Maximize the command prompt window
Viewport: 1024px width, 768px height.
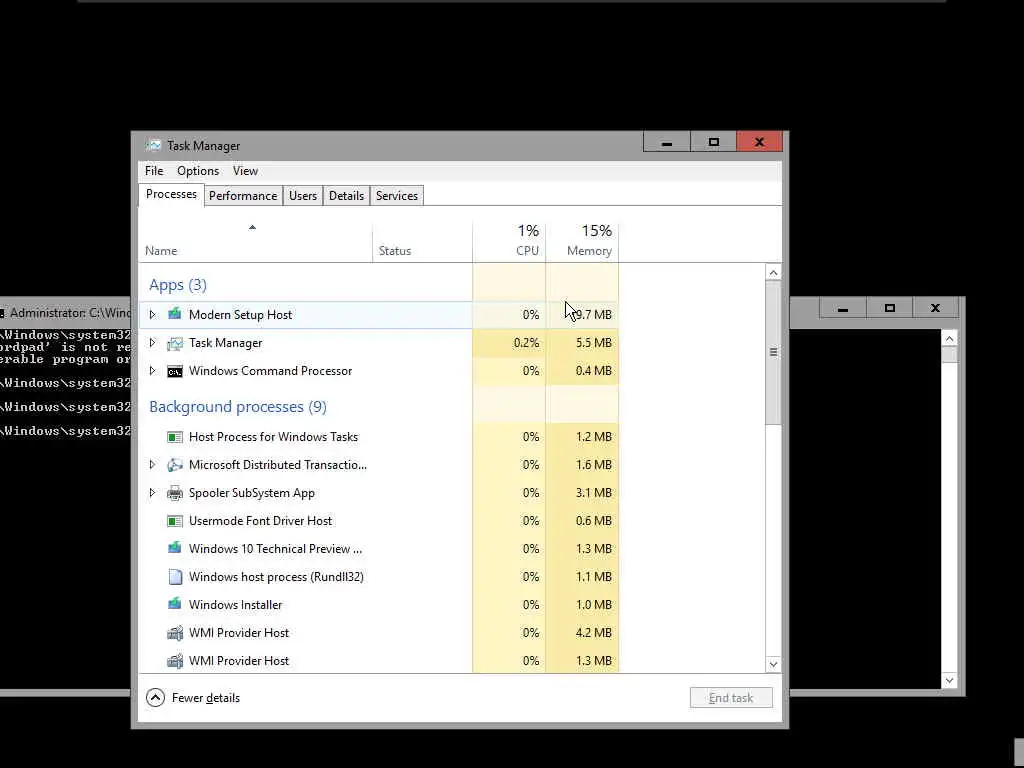coord(889,308)
